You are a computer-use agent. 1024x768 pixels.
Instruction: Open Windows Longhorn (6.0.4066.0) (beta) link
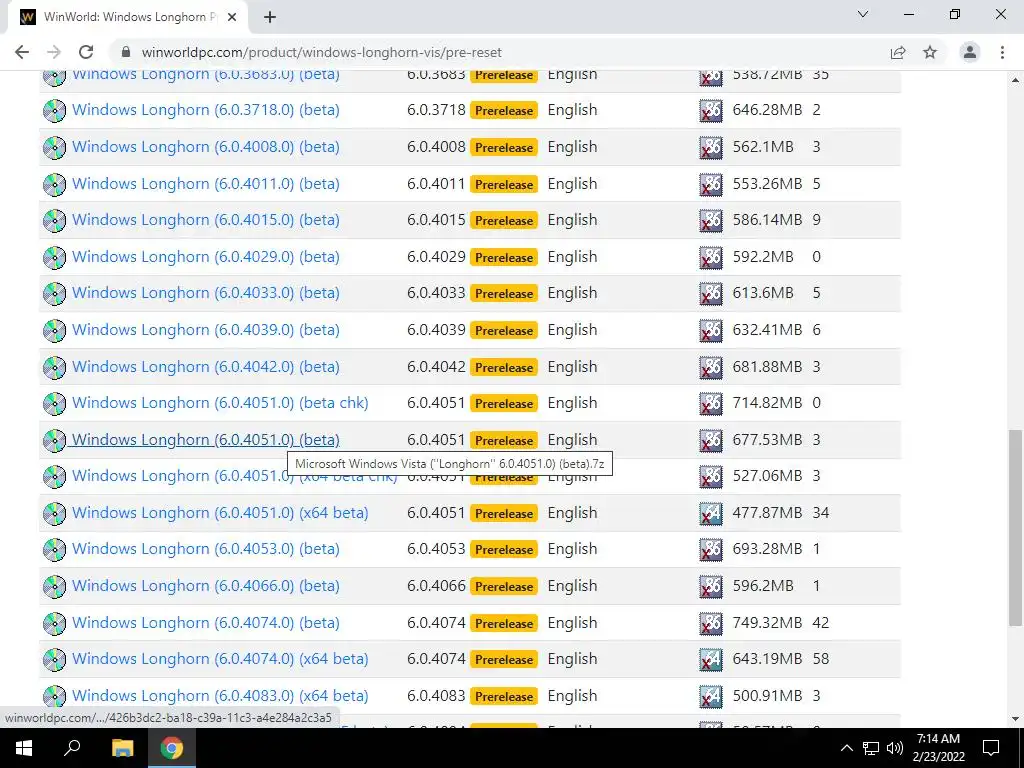tap(206, 586)
